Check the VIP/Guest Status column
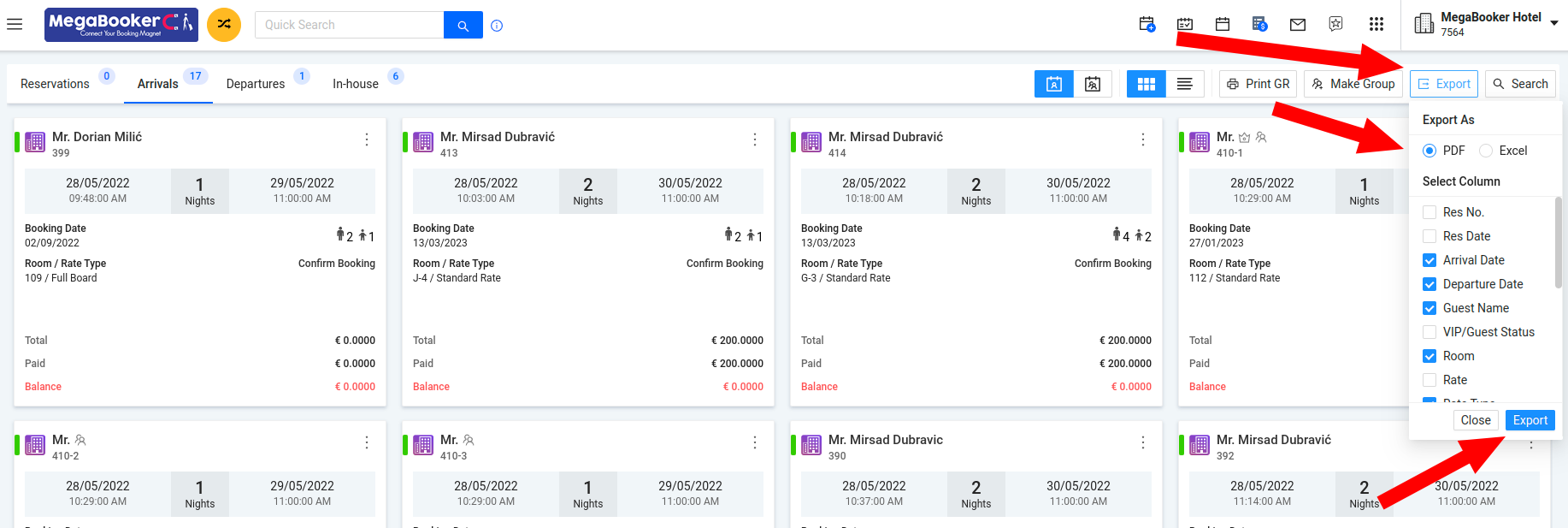This screenshot has width=1568, height=528. click(x=1429, y=332)
